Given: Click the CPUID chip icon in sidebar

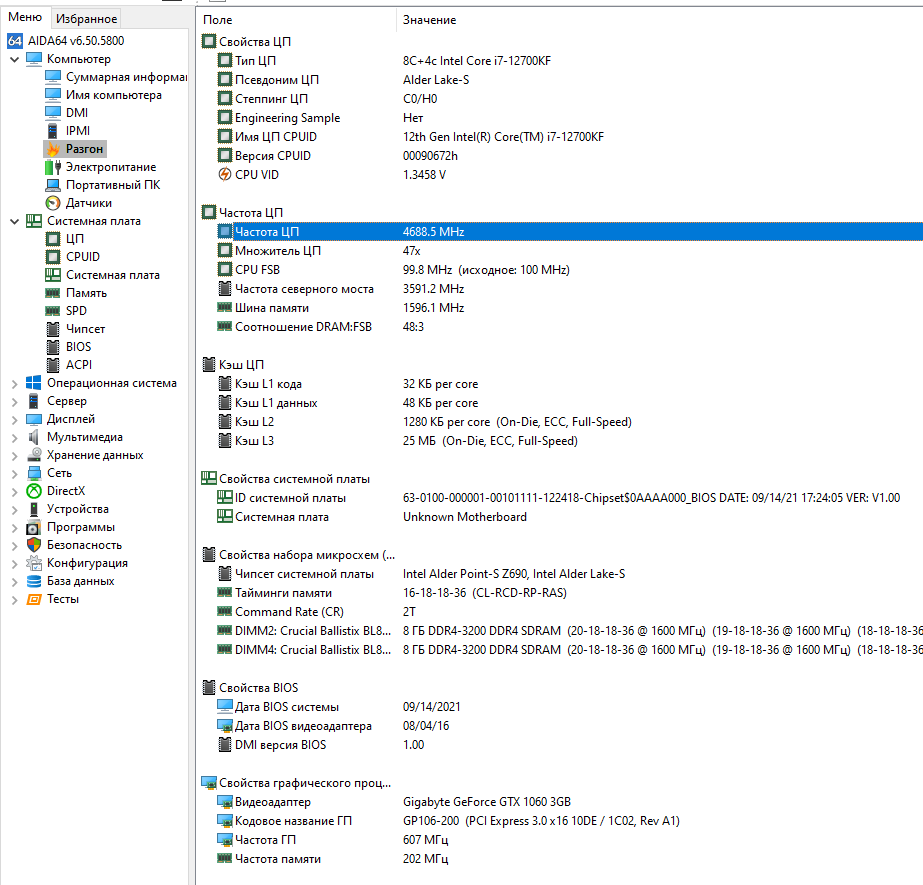Looking at the screenshot, I should (x=53, y=257).
